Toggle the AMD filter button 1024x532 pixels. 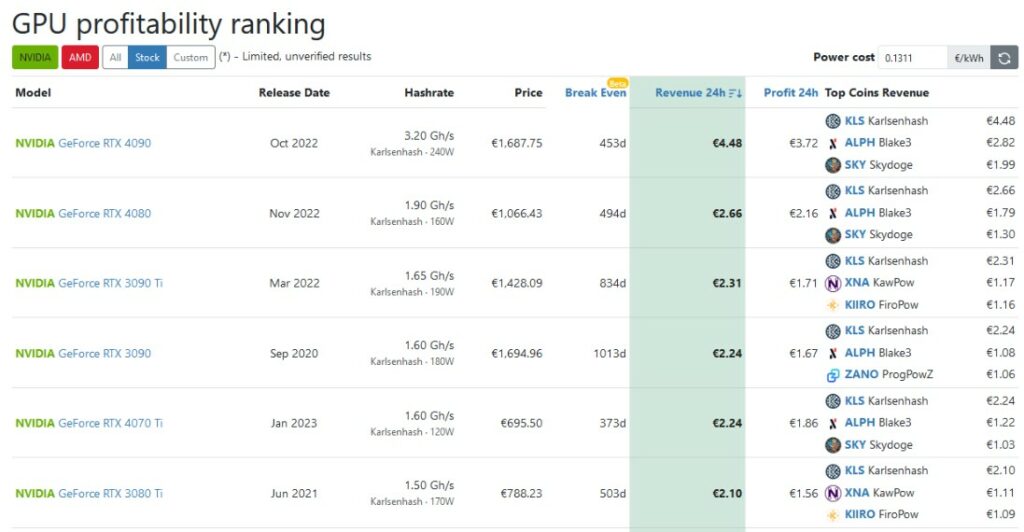80,57
